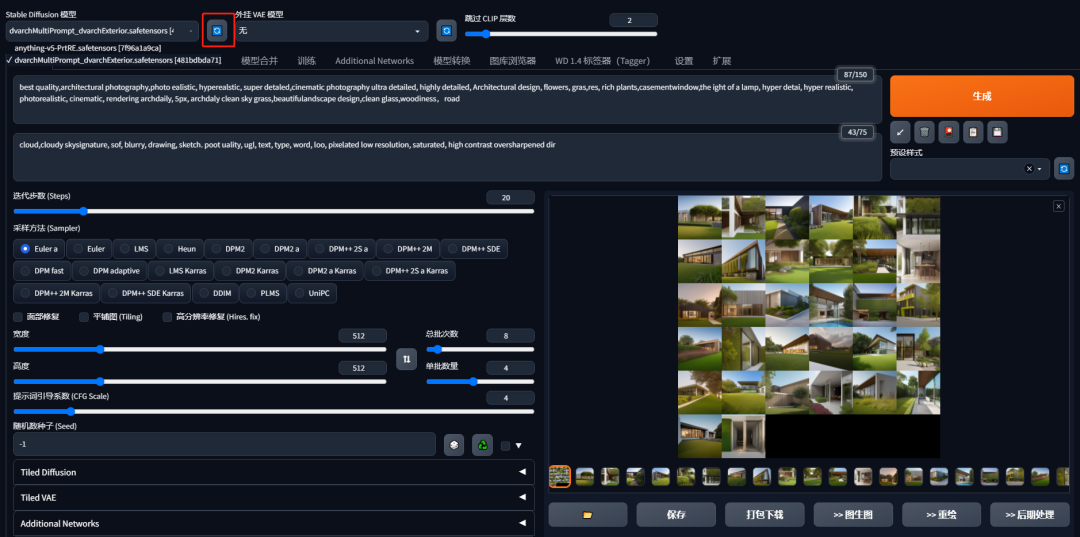Toggle the extra seed options checkbox

point(506,446)
